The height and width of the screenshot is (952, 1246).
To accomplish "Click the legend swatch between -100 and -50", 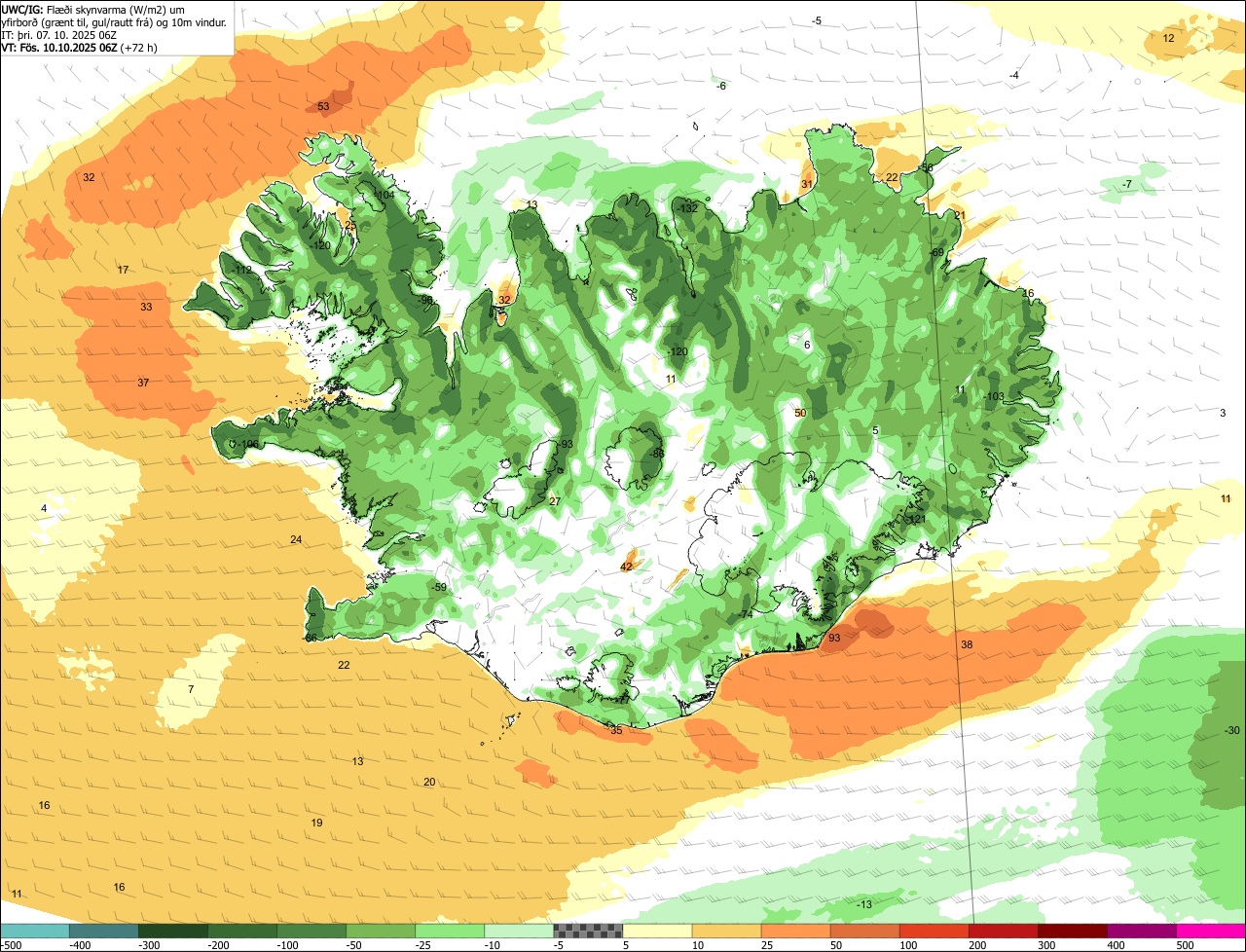I will [311, 931].
